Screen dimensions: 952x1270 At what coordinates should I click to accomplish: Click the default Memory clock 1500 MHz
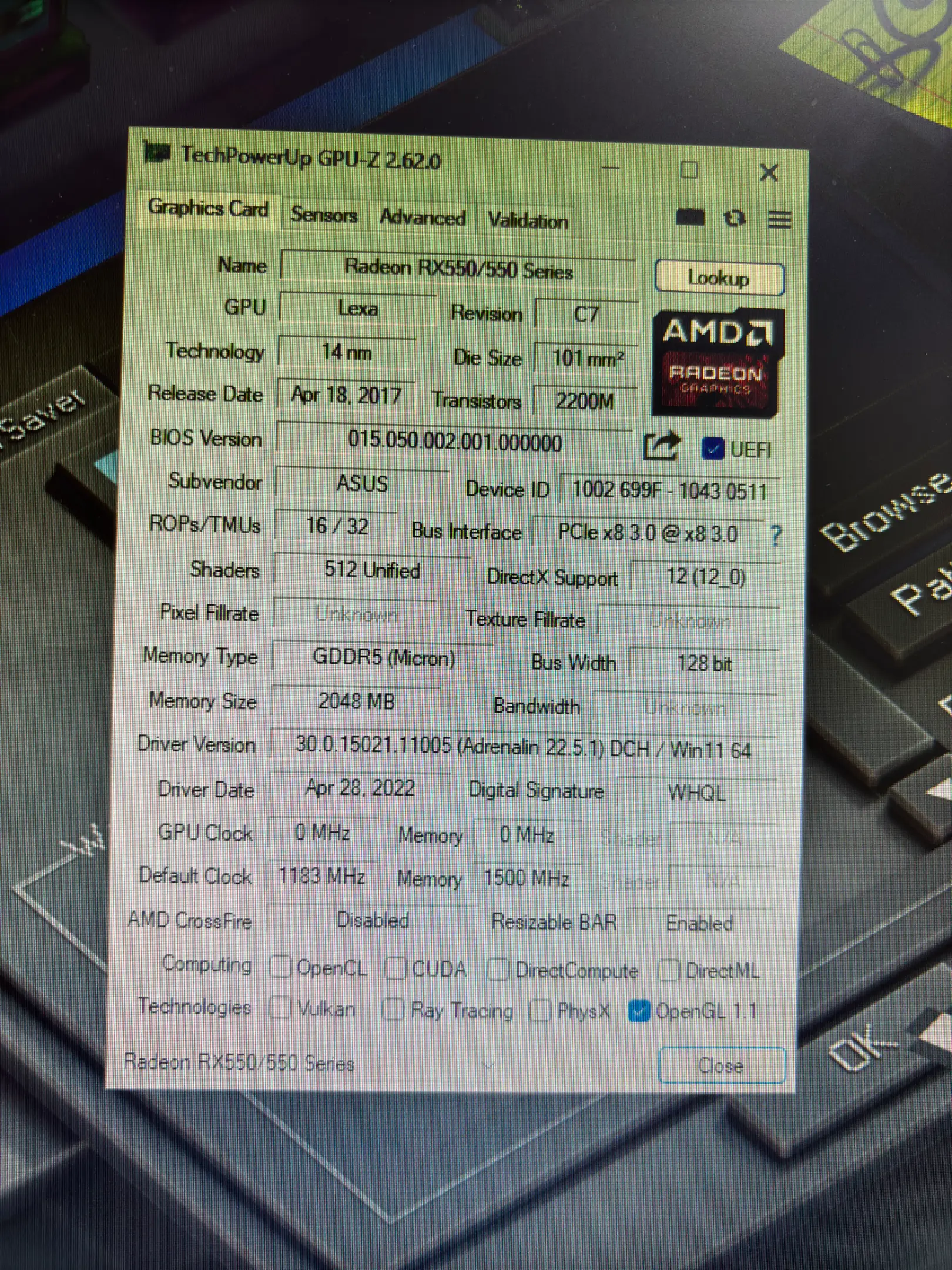(527, 878)
